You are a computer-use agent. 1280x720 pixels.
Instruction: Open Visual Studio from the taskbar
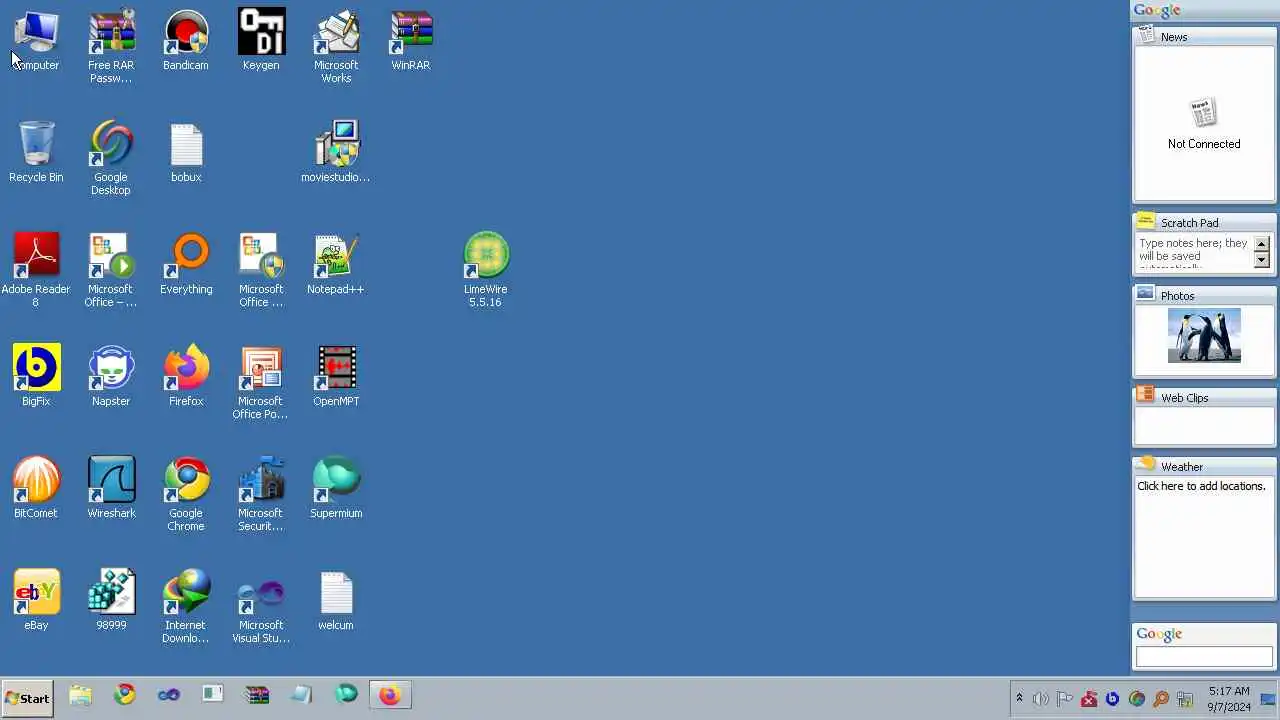click(x=169, y=695)
